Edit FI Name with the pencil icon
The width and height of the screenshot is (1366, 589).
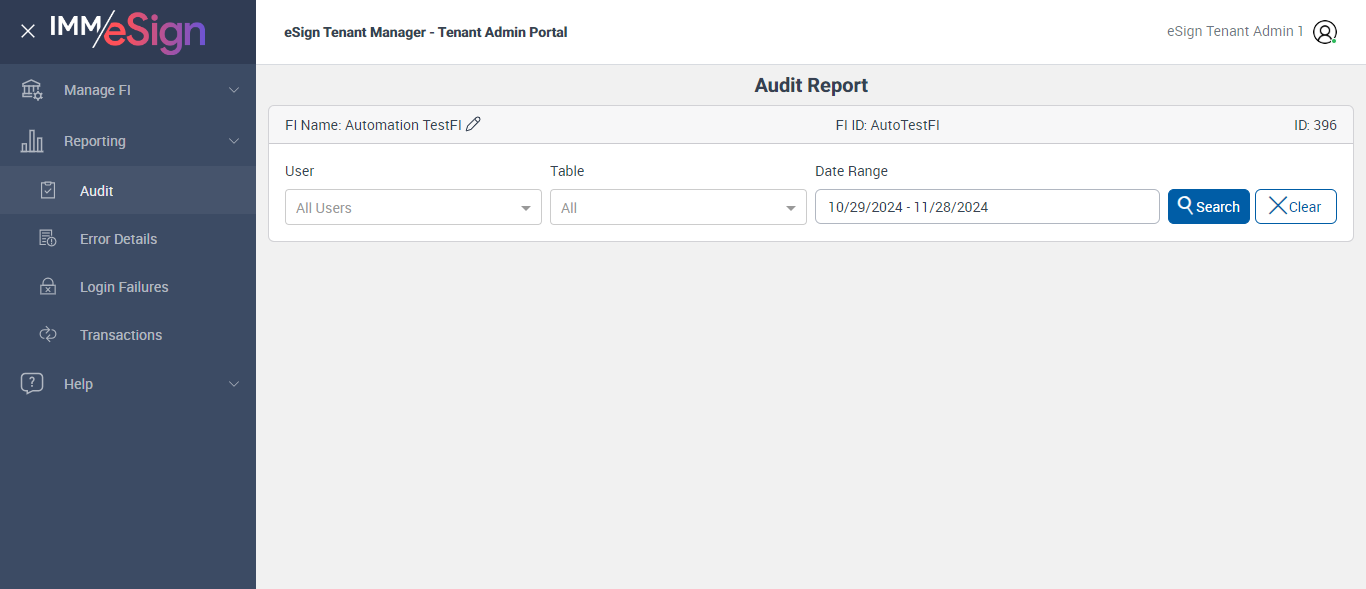[474, 124]
